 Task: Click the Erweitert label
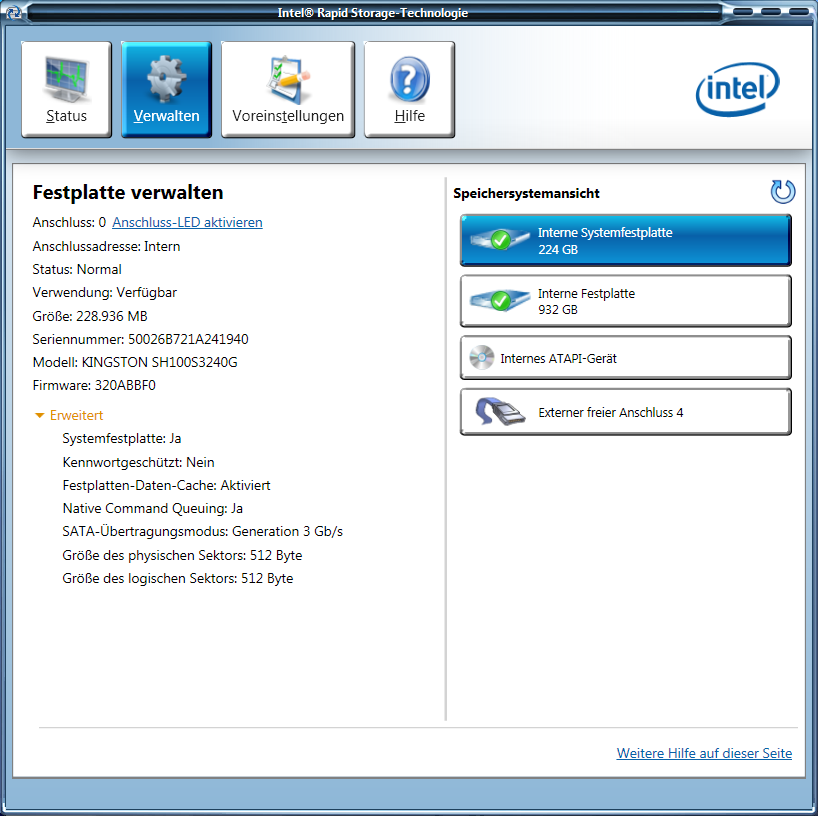(76, 415)
